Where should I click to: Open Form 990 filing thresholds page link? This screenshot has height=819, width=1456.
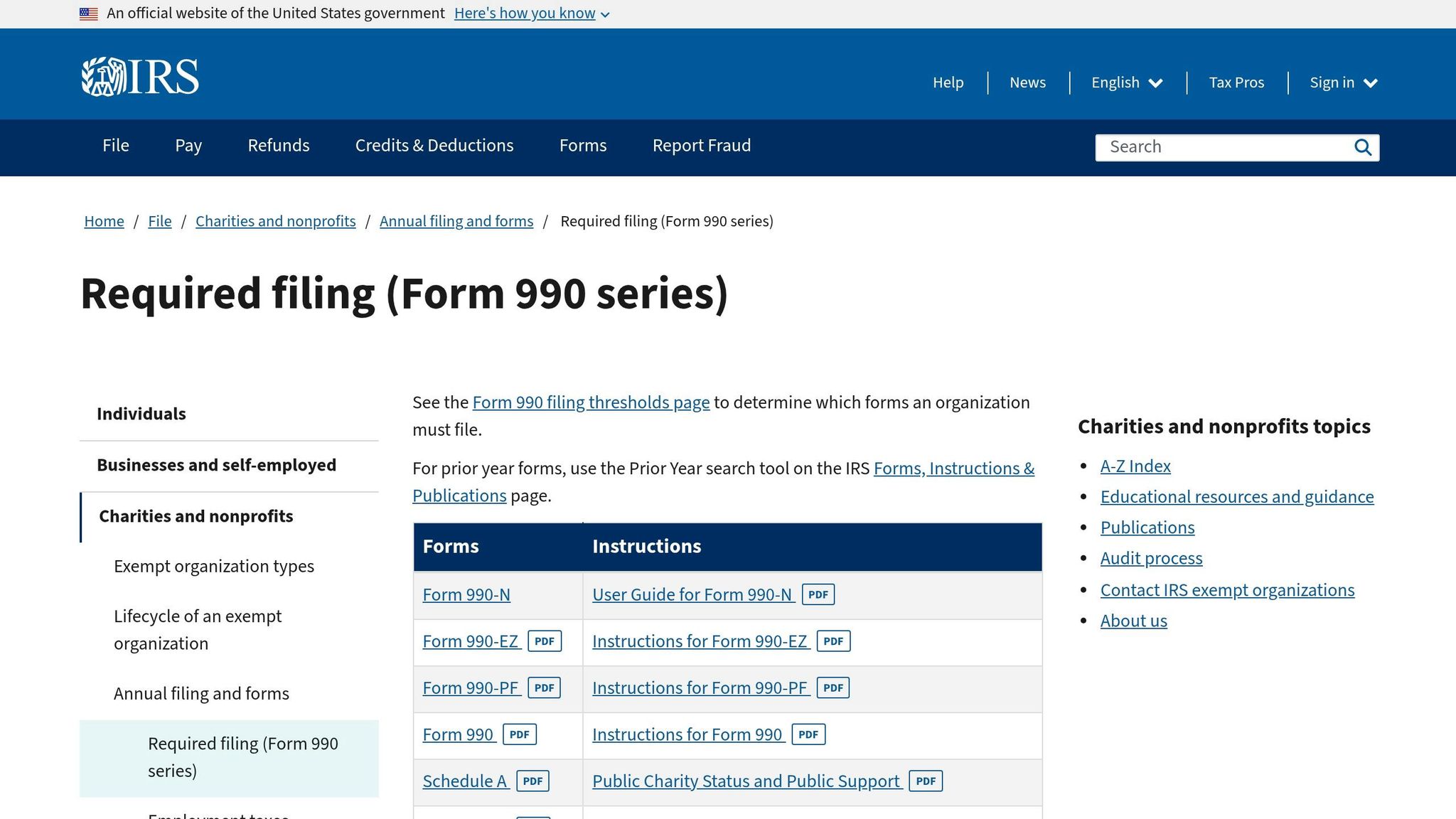point(591,402)
